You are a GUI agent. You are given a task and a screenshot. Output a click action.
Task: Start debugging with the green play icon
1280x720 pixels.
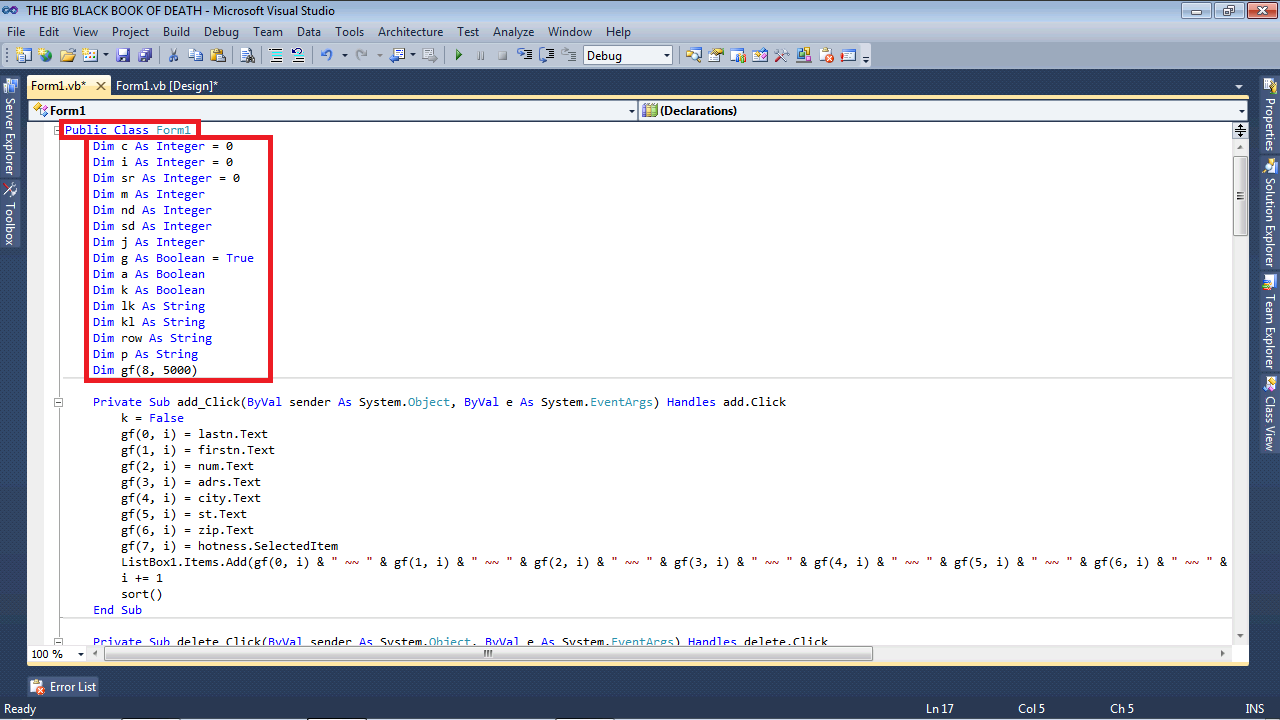click(x=459, y=56)
